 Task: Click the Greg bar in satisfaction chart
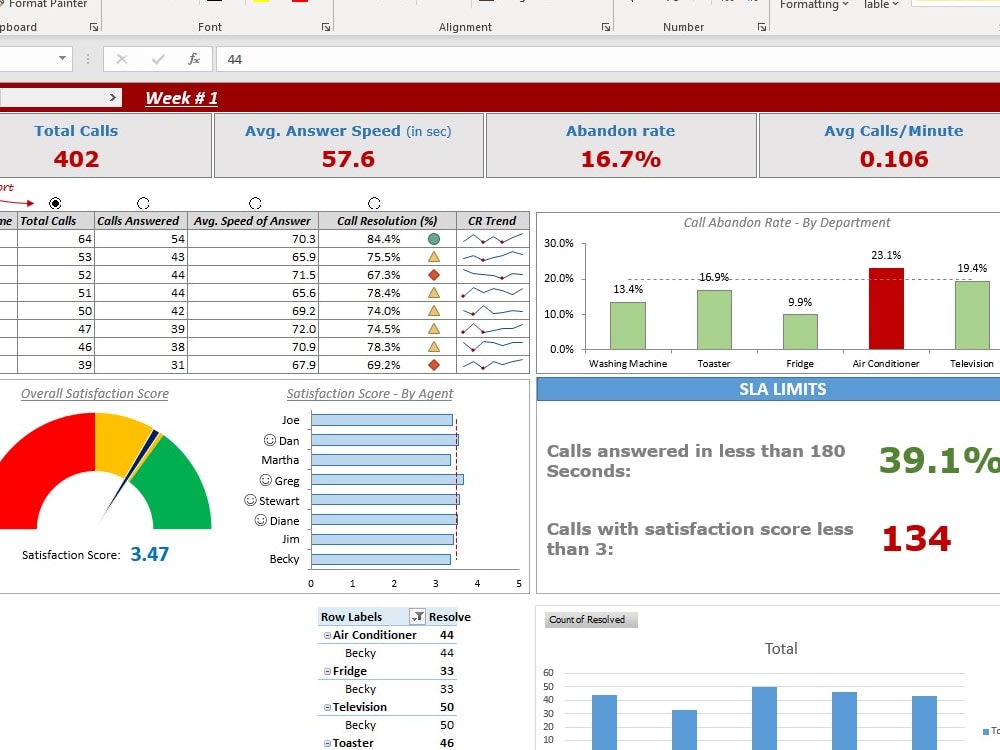[x=387, y=480]
